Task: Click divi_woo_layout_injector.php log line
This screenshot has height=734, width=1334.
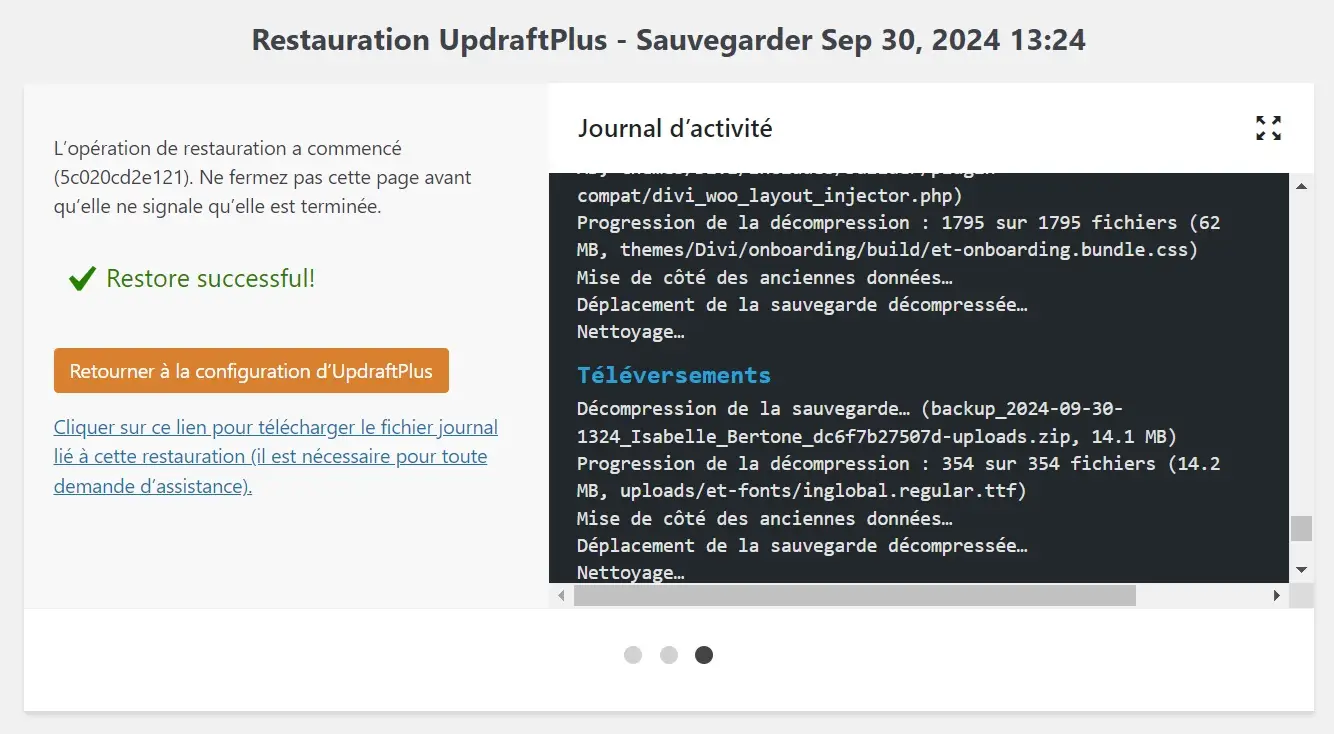Action: [770, 195]
